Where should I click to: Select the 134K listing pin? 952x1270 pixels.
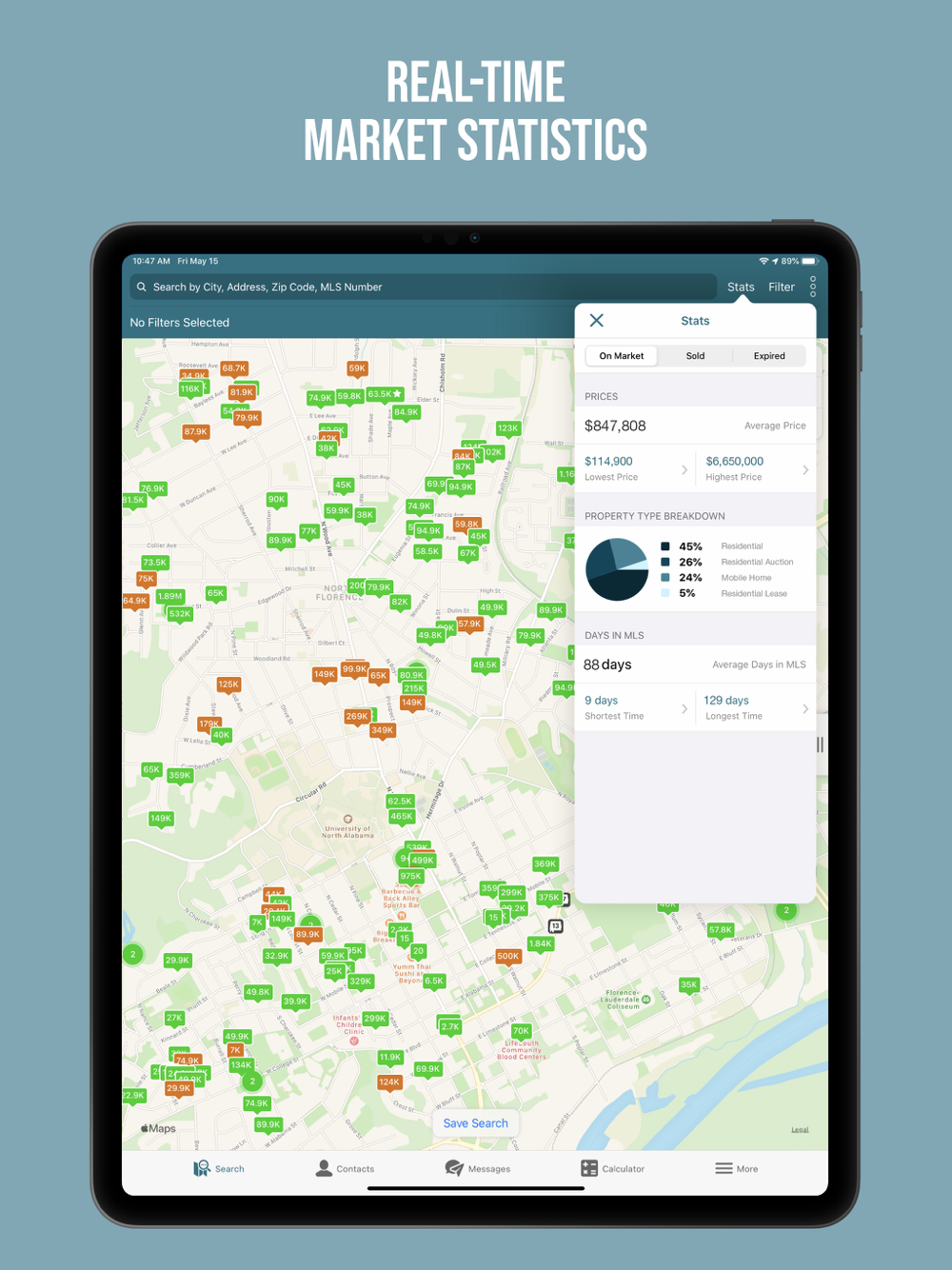(x=242, y=1065)
